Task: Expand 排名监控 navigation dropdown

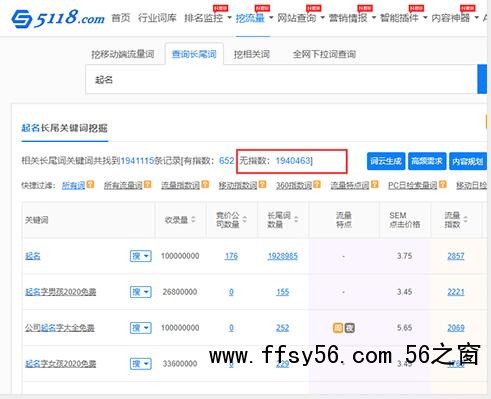Action: [229, 18]
